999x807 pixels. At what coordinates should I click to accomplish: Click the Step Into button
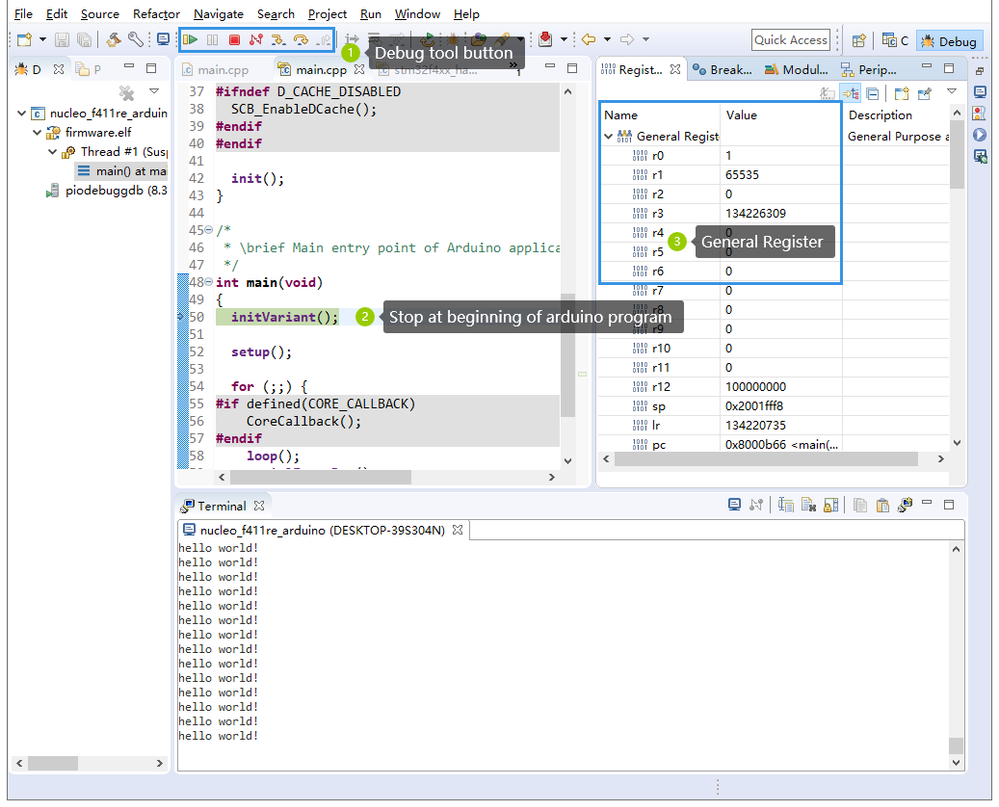(278, 39)
